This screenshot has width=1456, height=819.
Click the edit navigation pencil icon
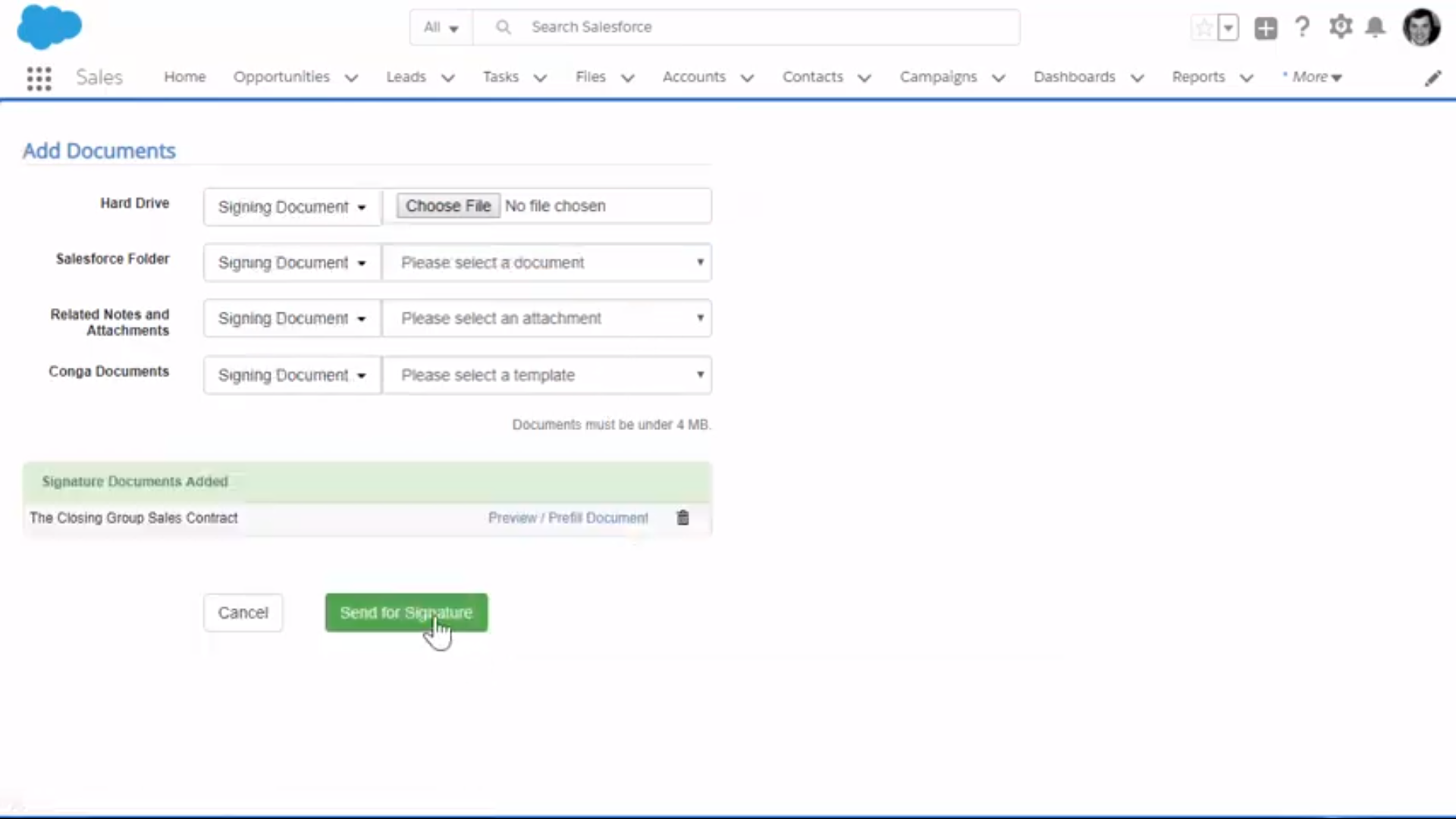(1432, 78)
